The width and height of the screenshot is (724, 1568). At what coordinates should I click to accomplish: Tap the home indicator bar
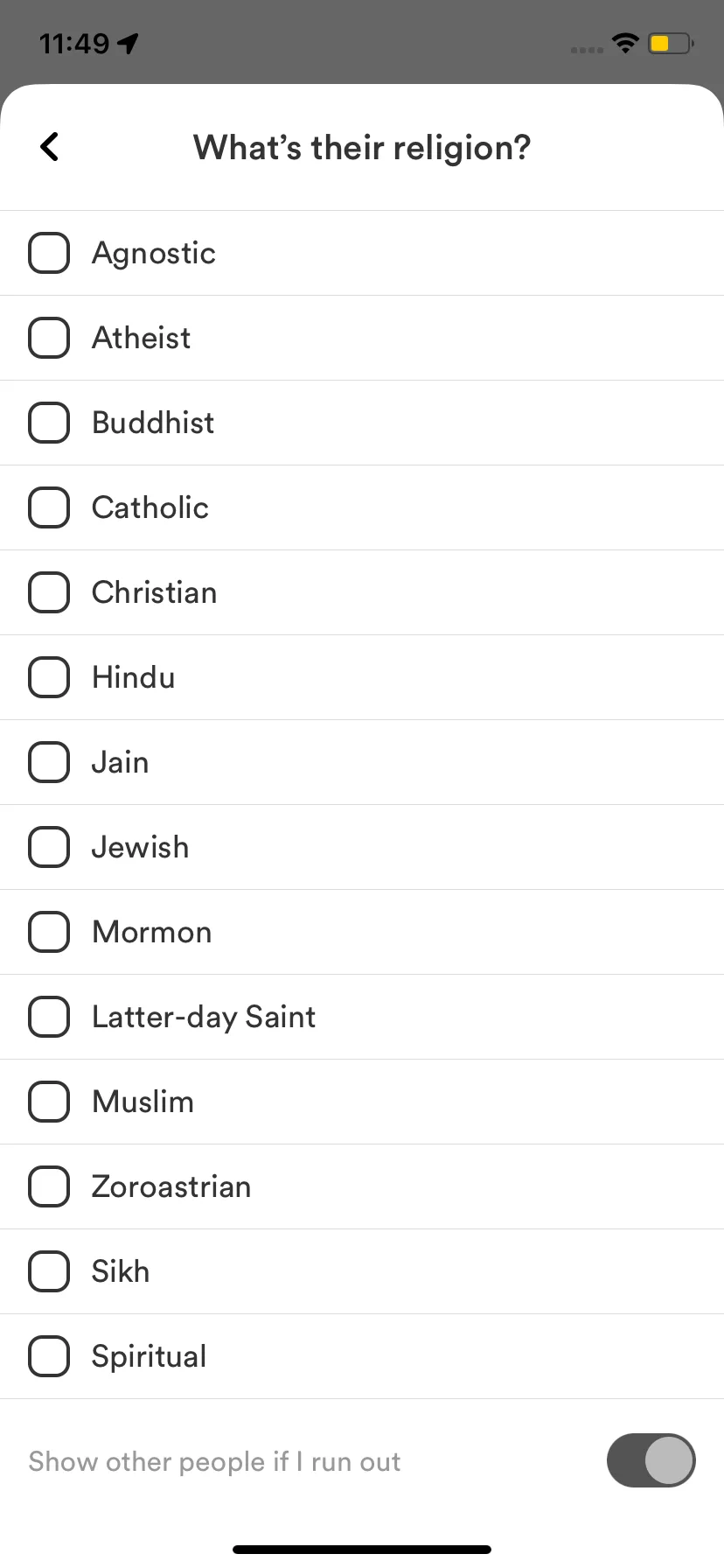coord(362,1550)
